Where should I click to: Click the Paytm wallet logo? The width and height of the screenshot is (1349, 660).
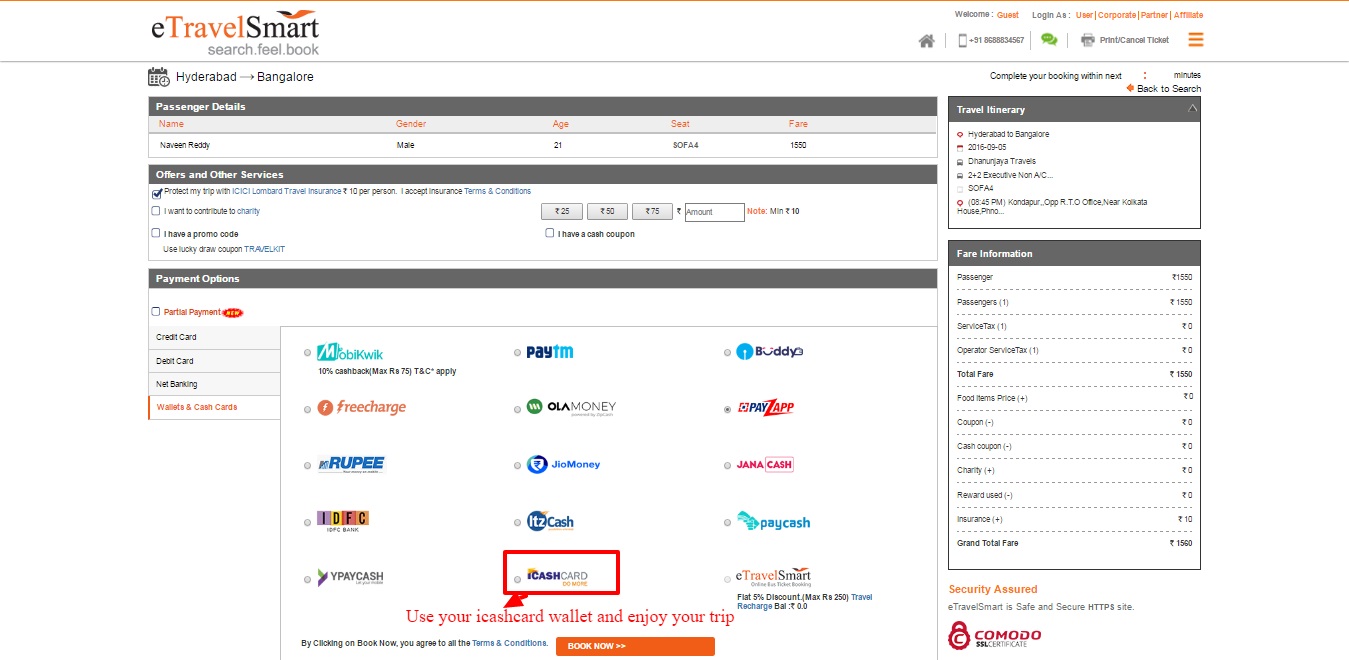[x=550, y=352]
